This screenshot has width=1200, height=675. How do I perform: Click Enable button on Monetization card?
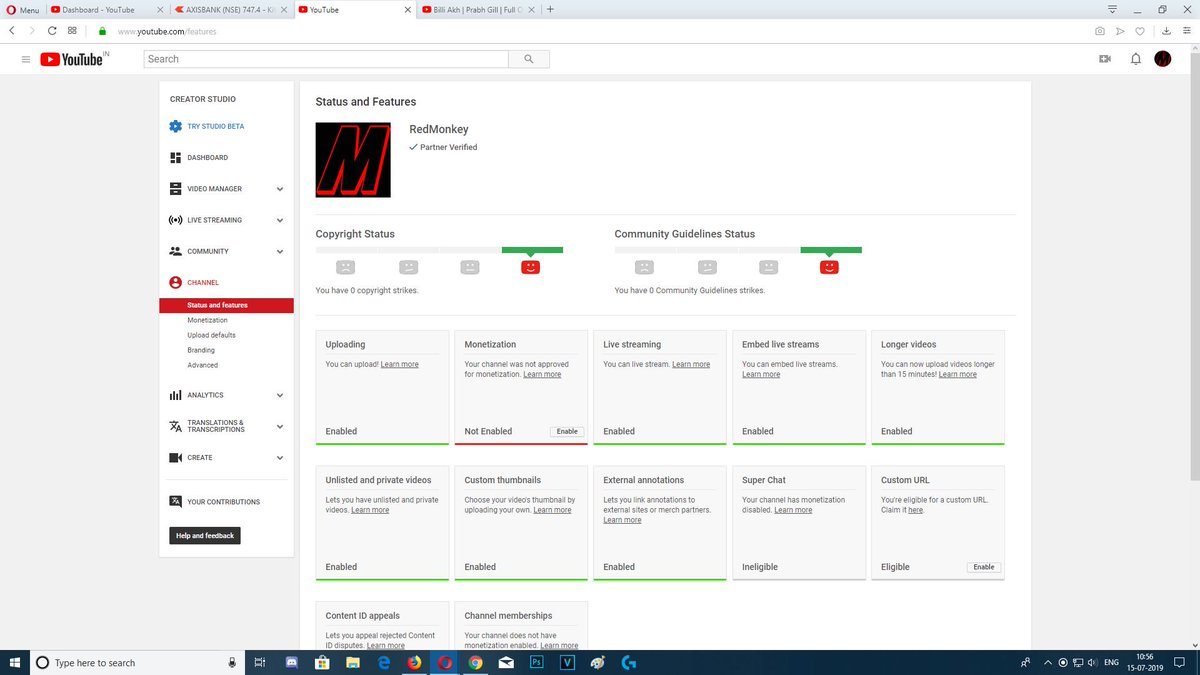click(567, 431)
